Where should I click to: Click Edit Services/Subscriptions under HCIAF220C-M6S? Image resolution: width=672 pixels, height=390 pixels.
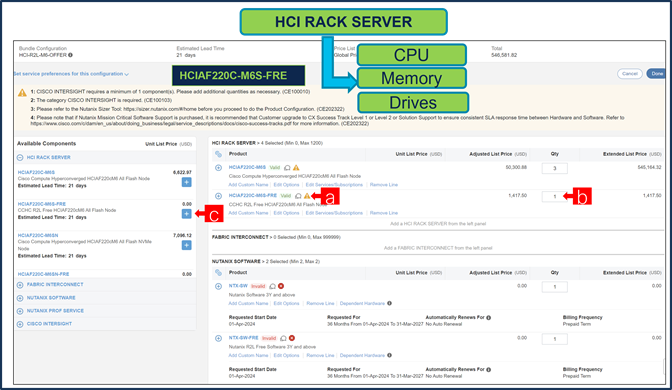[x=334, y=185]
